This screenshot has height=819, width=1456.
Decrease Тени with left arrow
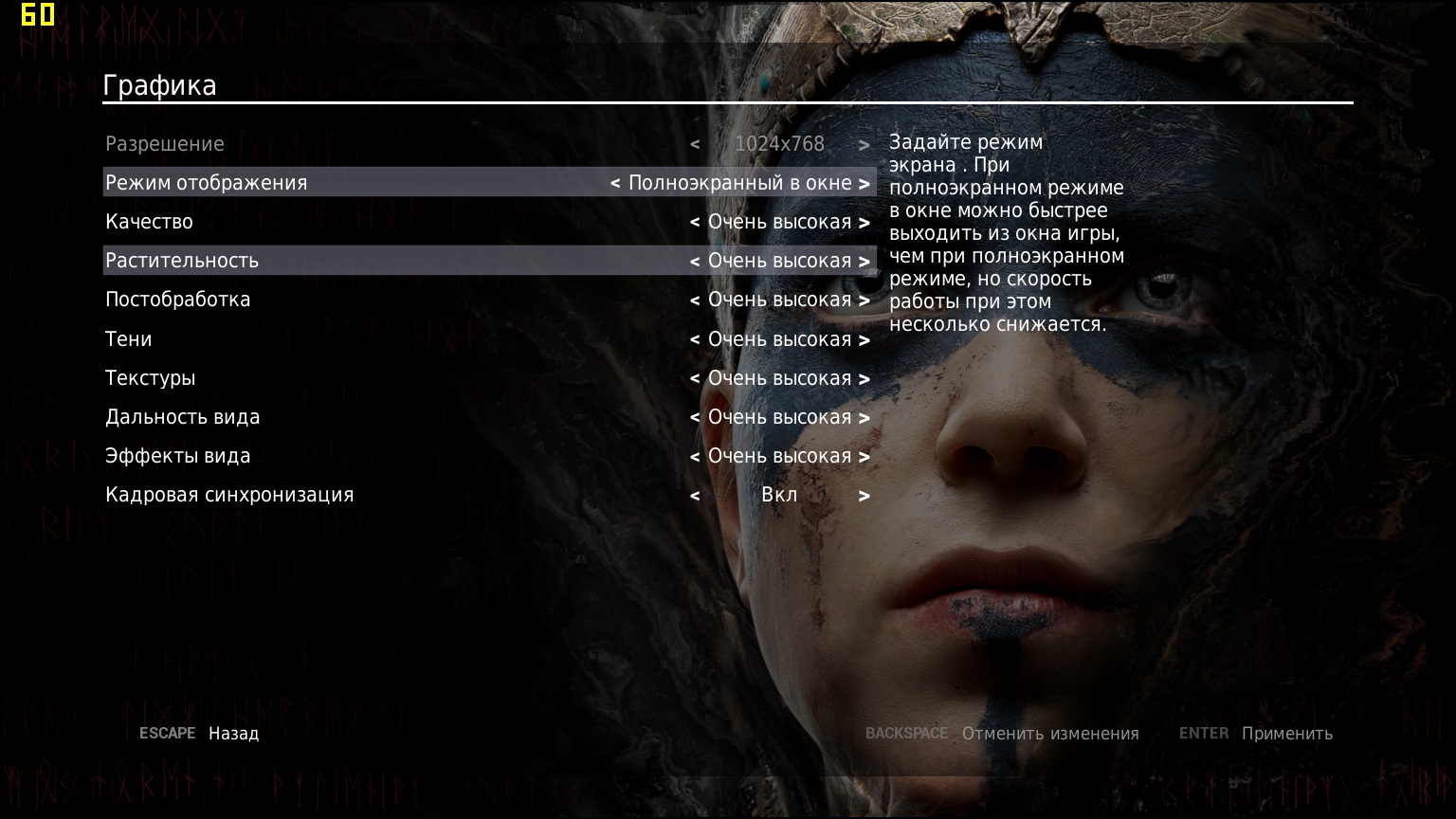(x=695, y=340)
